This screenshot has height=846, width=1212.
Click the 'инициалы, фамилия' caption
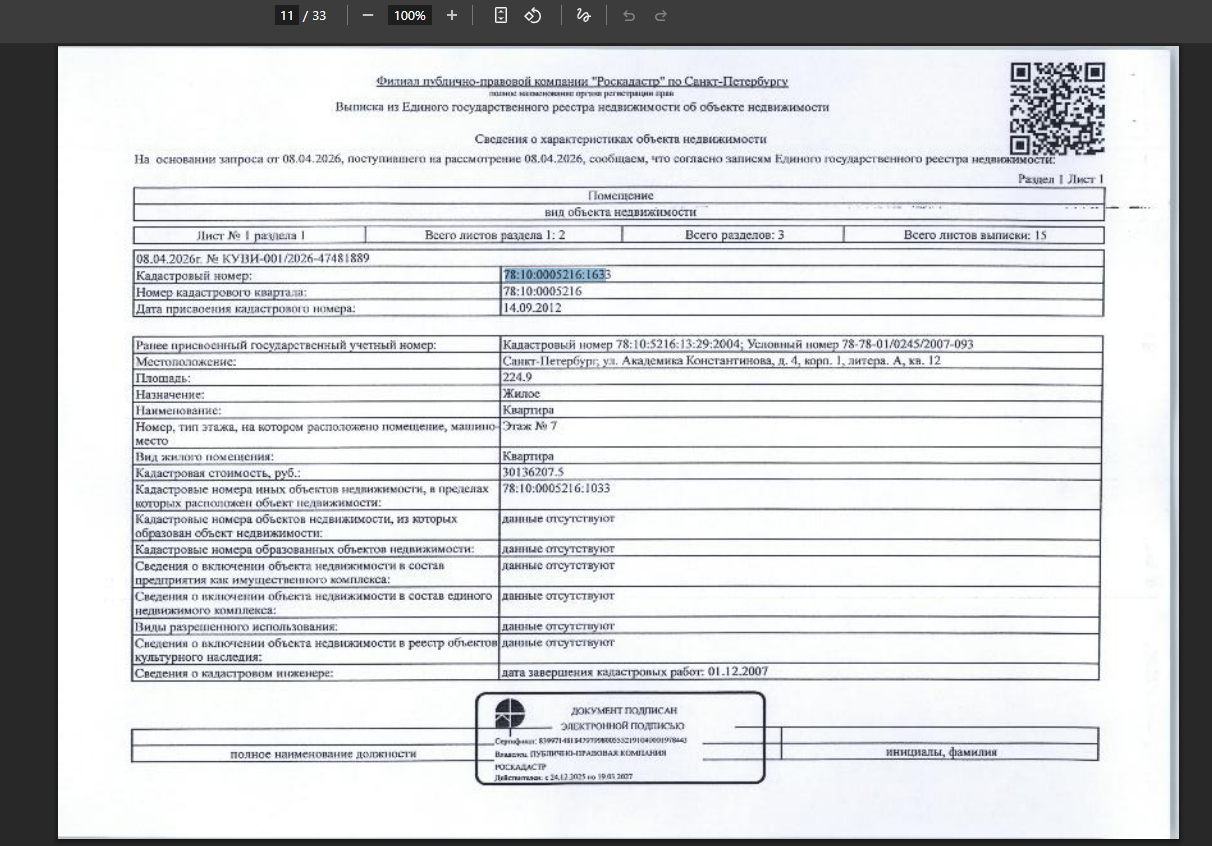(x=941, y=752)
